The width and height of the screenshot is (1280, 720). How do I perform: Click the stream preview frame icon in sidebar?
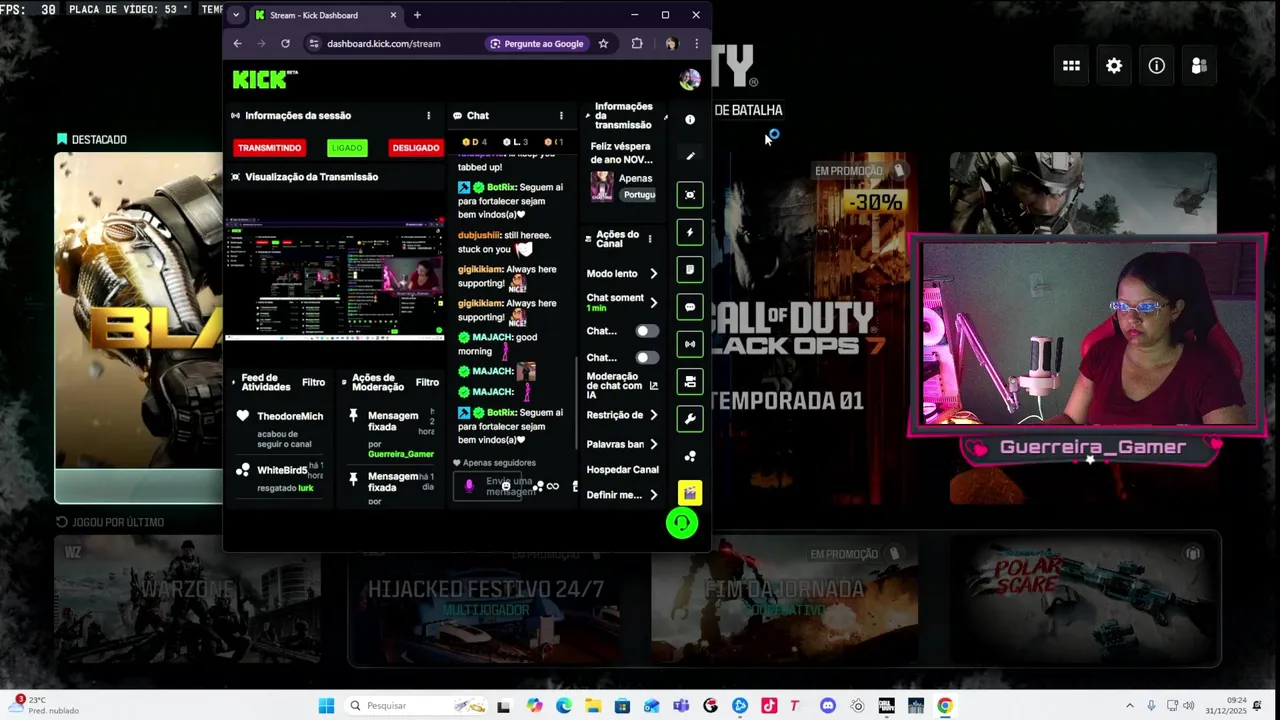point(690,195)
